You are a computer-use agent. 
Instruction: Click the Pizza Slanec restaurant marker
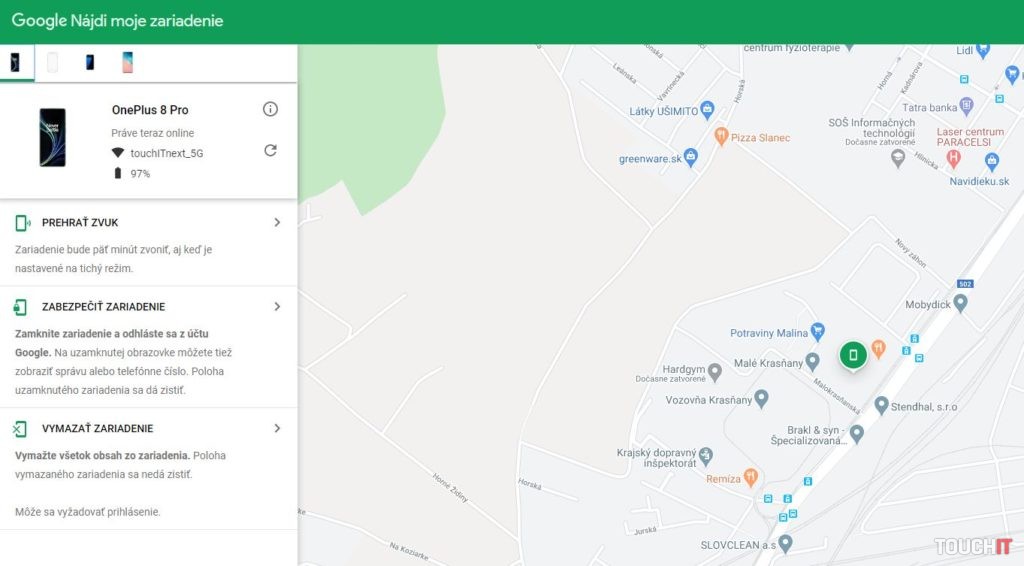720,136
